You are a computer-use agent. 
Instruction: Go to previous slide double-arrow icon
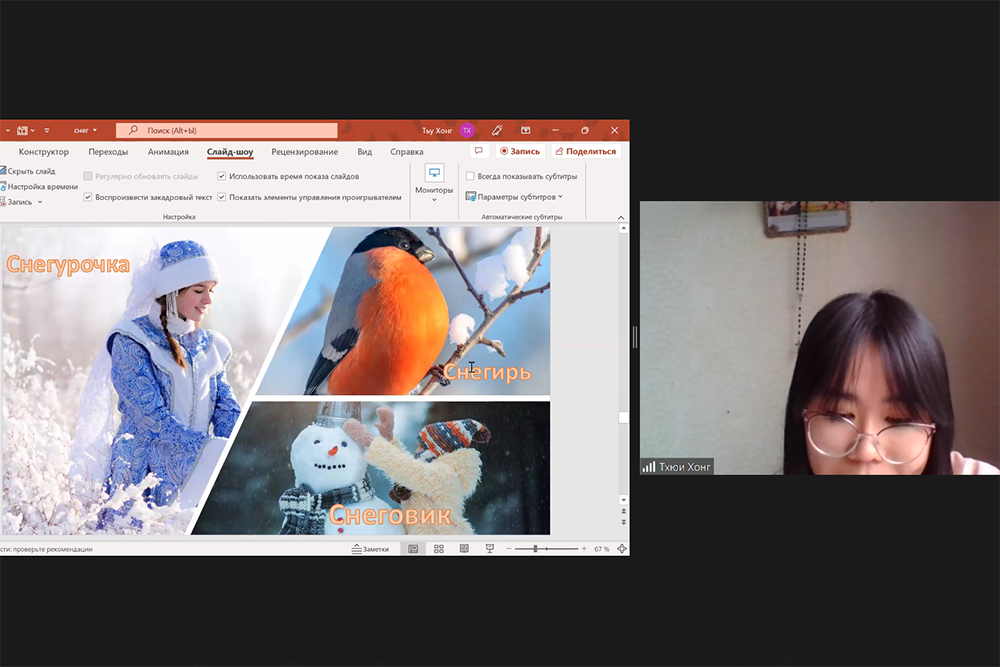623,511
